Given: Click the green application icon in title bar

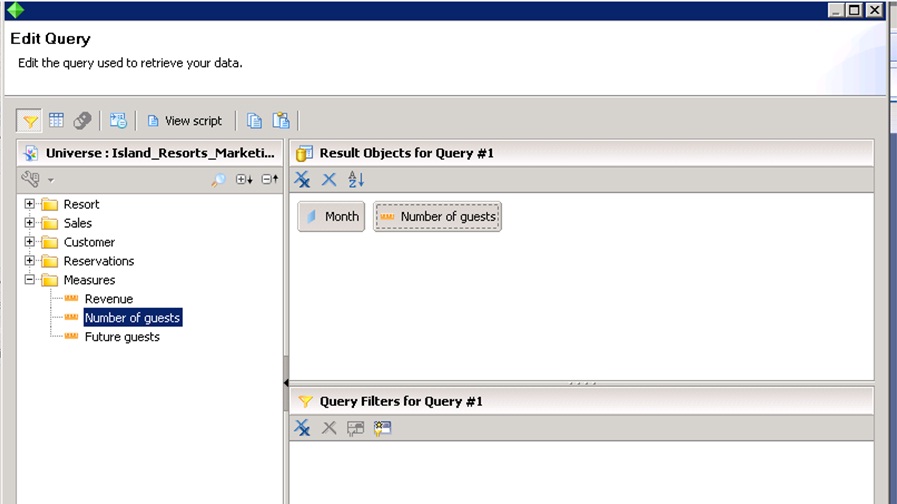Looking at the screenshot, I should 15,10.
